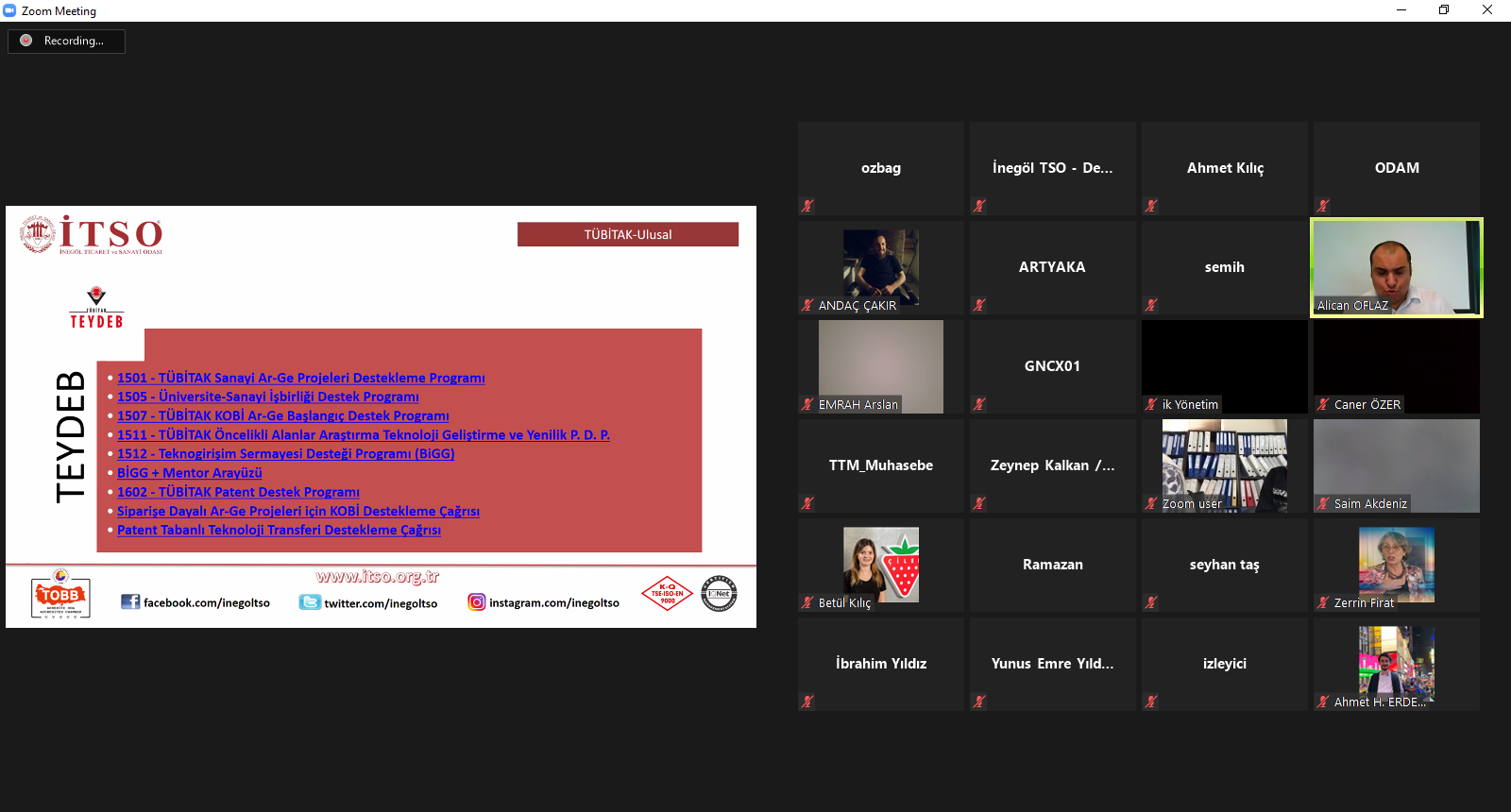Select the ozbag participant tile
1511x812 pixels.
click(881, 168)
